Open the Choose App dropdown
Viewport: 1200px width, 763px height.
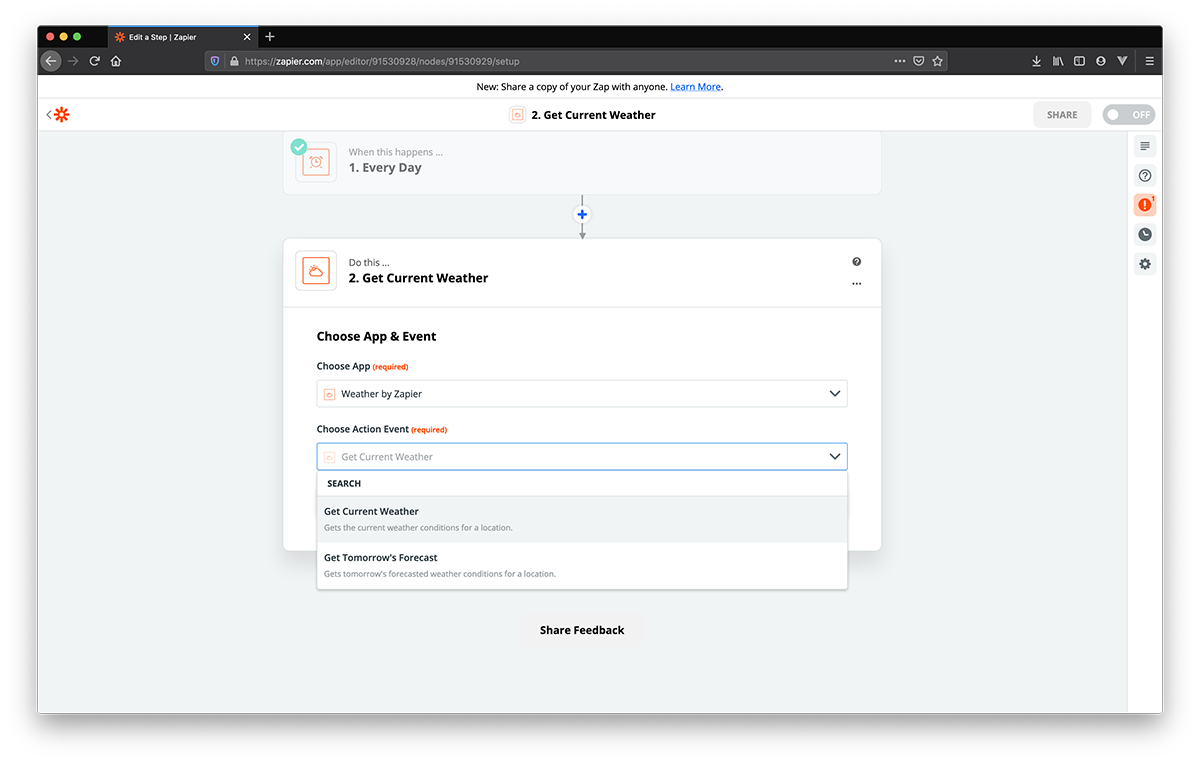582,394
